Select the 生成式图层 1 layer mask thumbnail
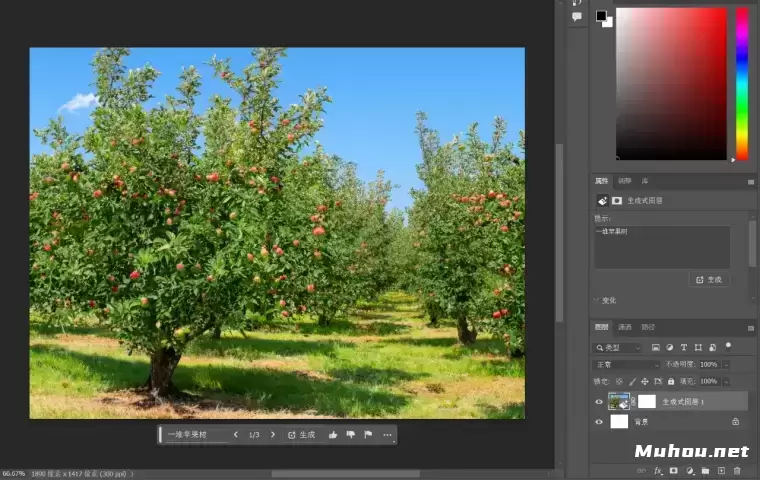This screenshot has height=480, width=760. coord(647,401)
